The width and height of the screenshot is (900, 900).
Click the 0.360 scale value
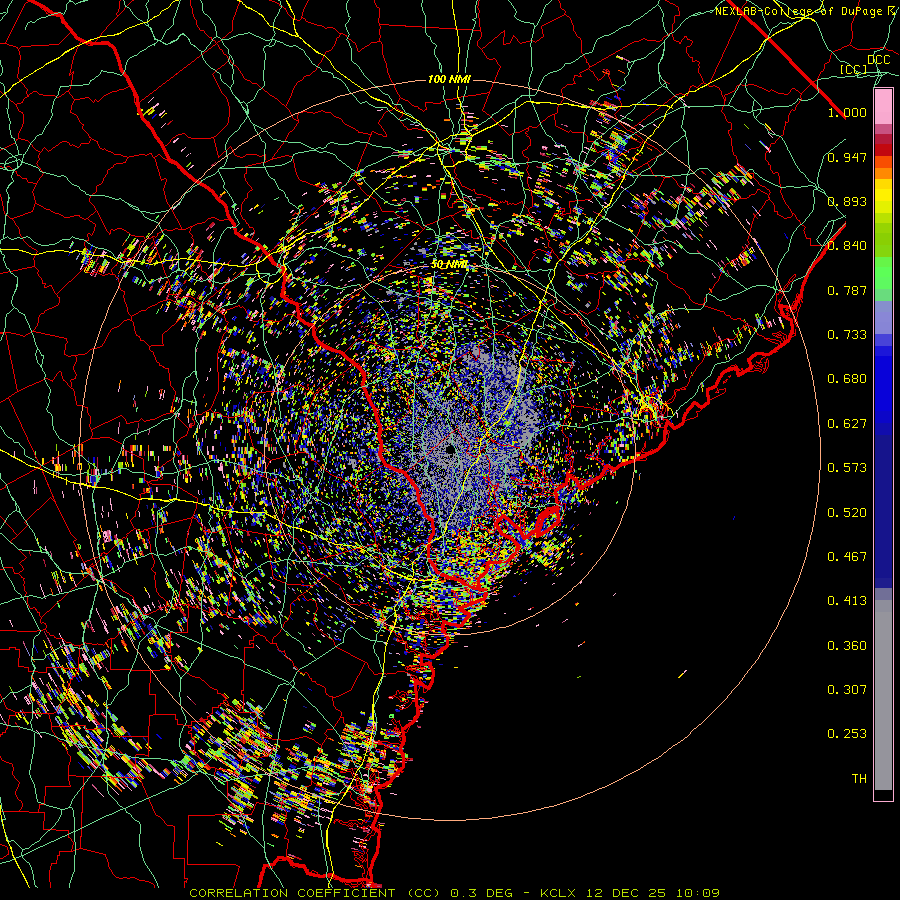click(847, 646)
